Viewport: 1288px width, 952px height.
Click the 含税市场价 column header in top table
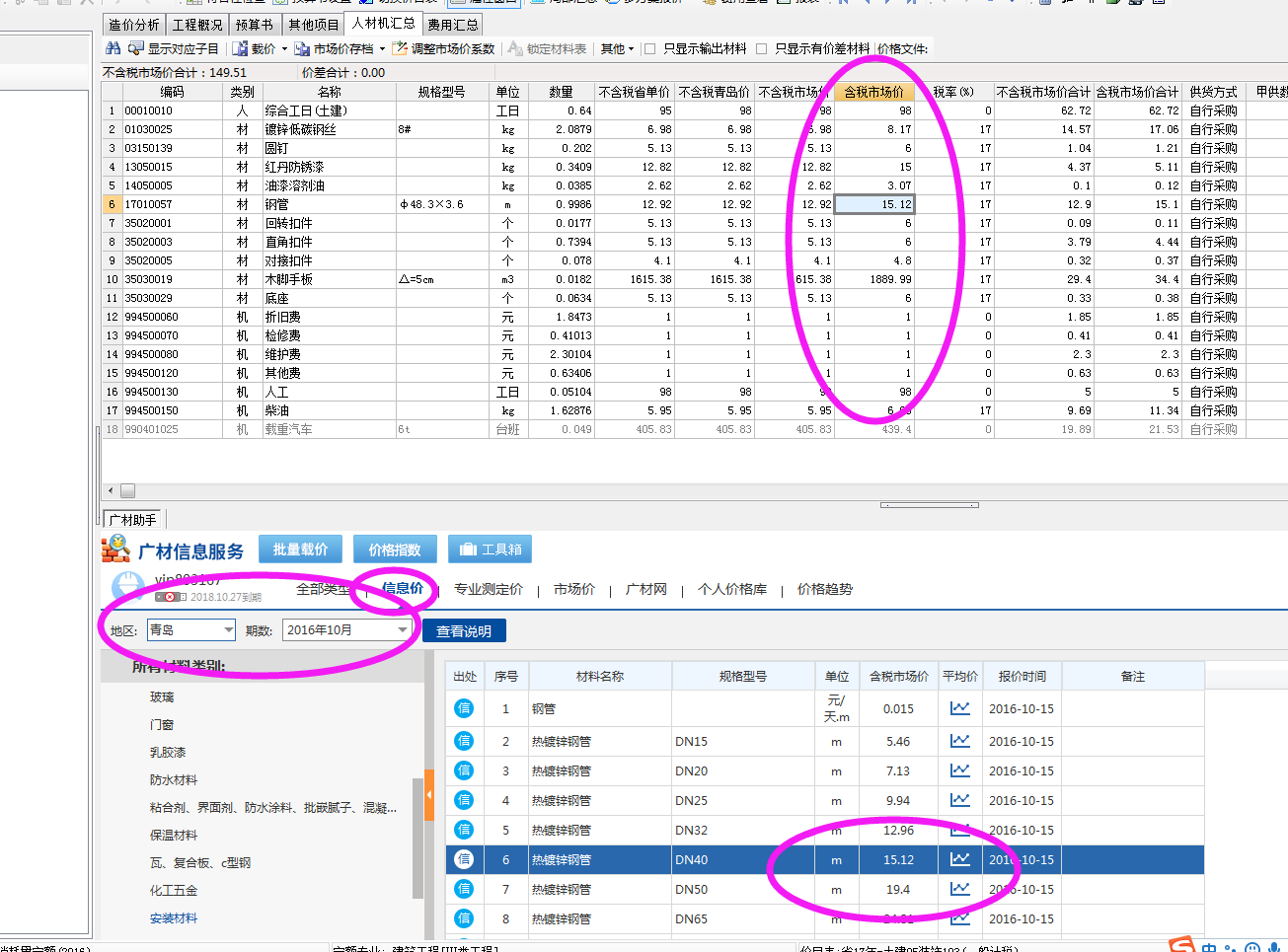874,92
